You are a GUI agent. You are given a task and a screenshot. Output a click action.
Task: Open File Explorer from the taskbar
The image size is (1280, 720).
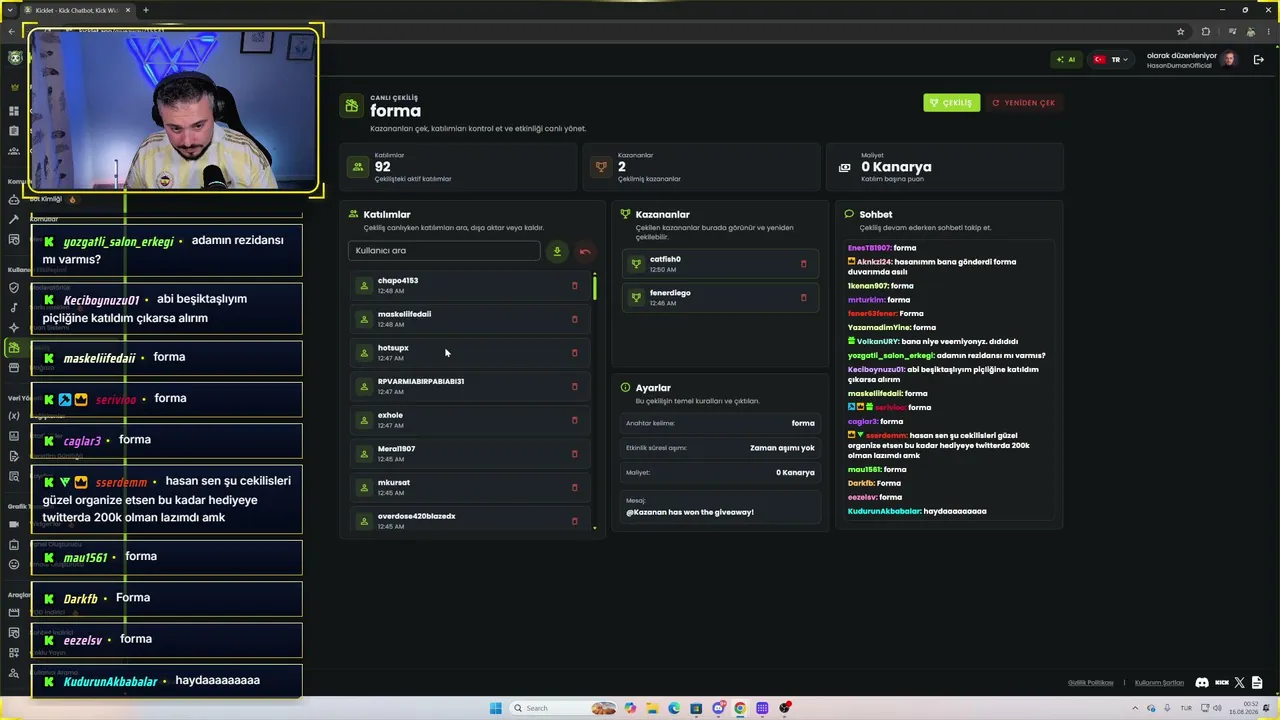point(652,709)
